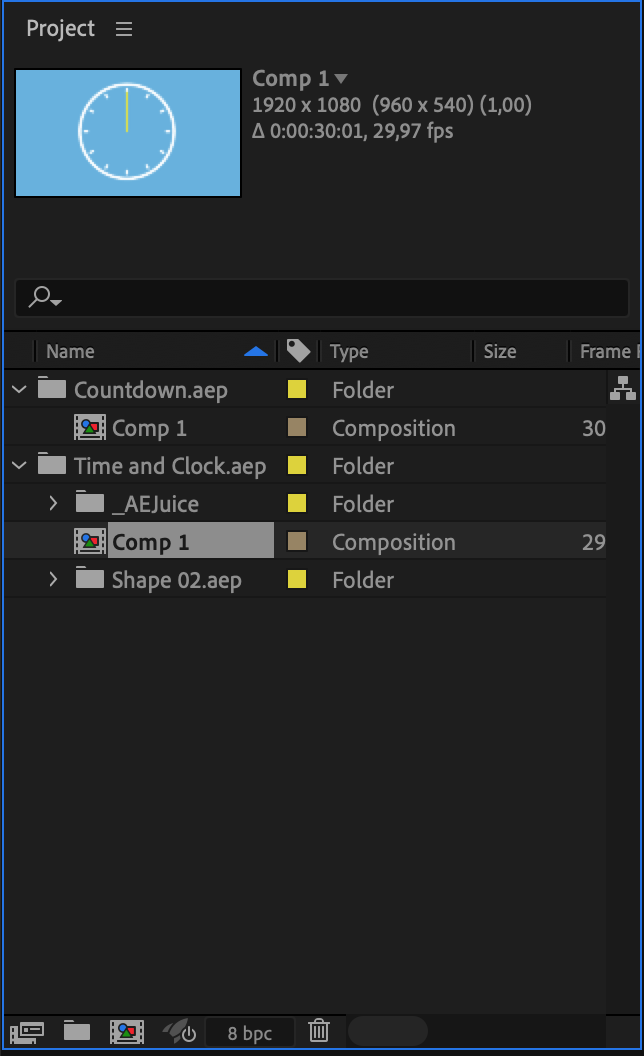The image size is (644, 1056).
Task: Click the 8 bpc color depth button
Action: (249, 1033)
